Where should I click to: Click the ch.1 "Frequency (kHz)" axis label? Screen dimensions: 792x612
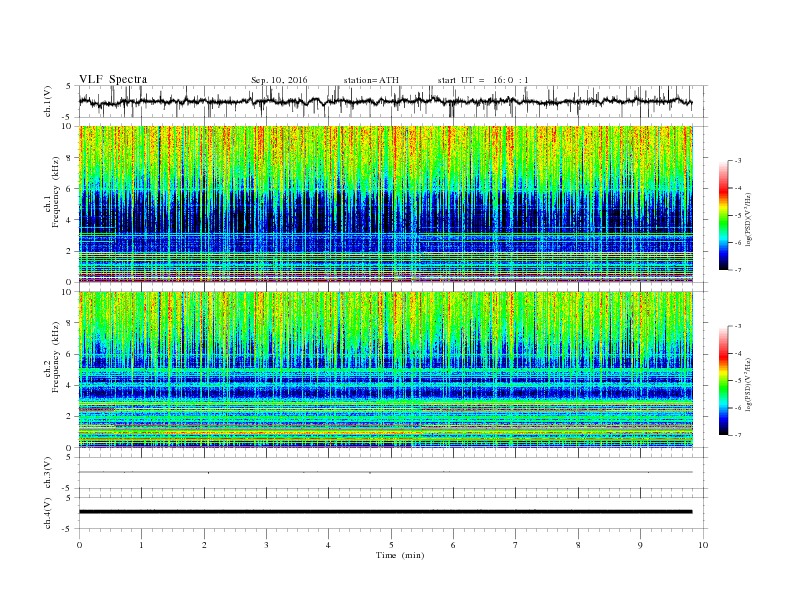click(56, 192)
